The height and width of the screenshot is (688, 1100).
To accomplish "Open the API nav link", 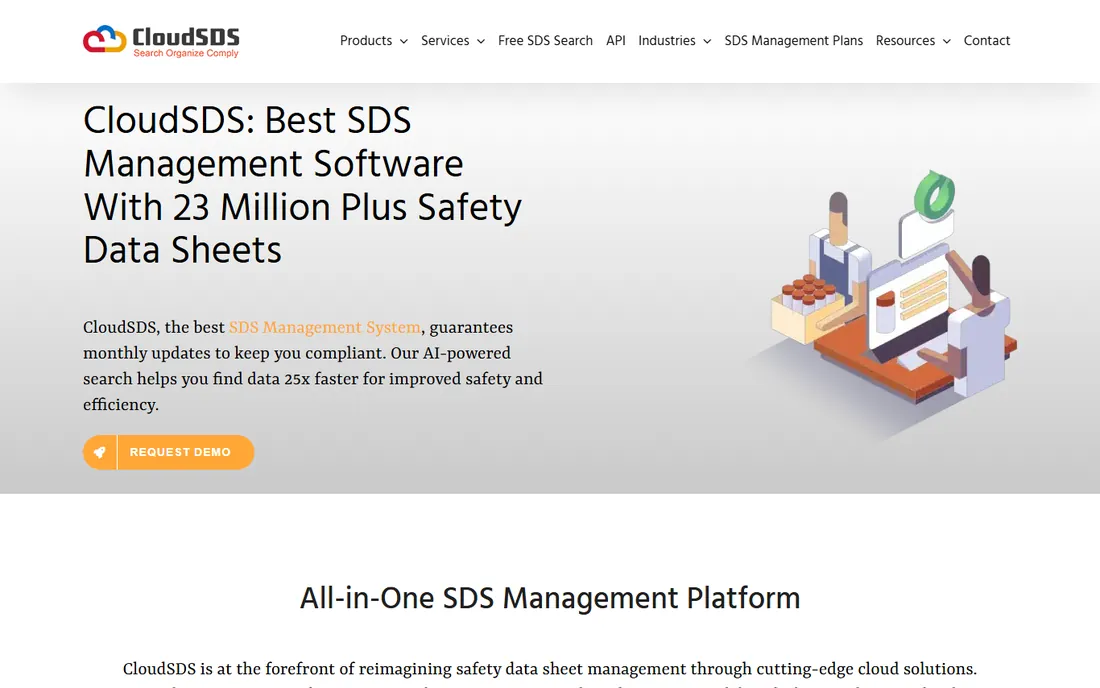I will click(x=615, y=41).
